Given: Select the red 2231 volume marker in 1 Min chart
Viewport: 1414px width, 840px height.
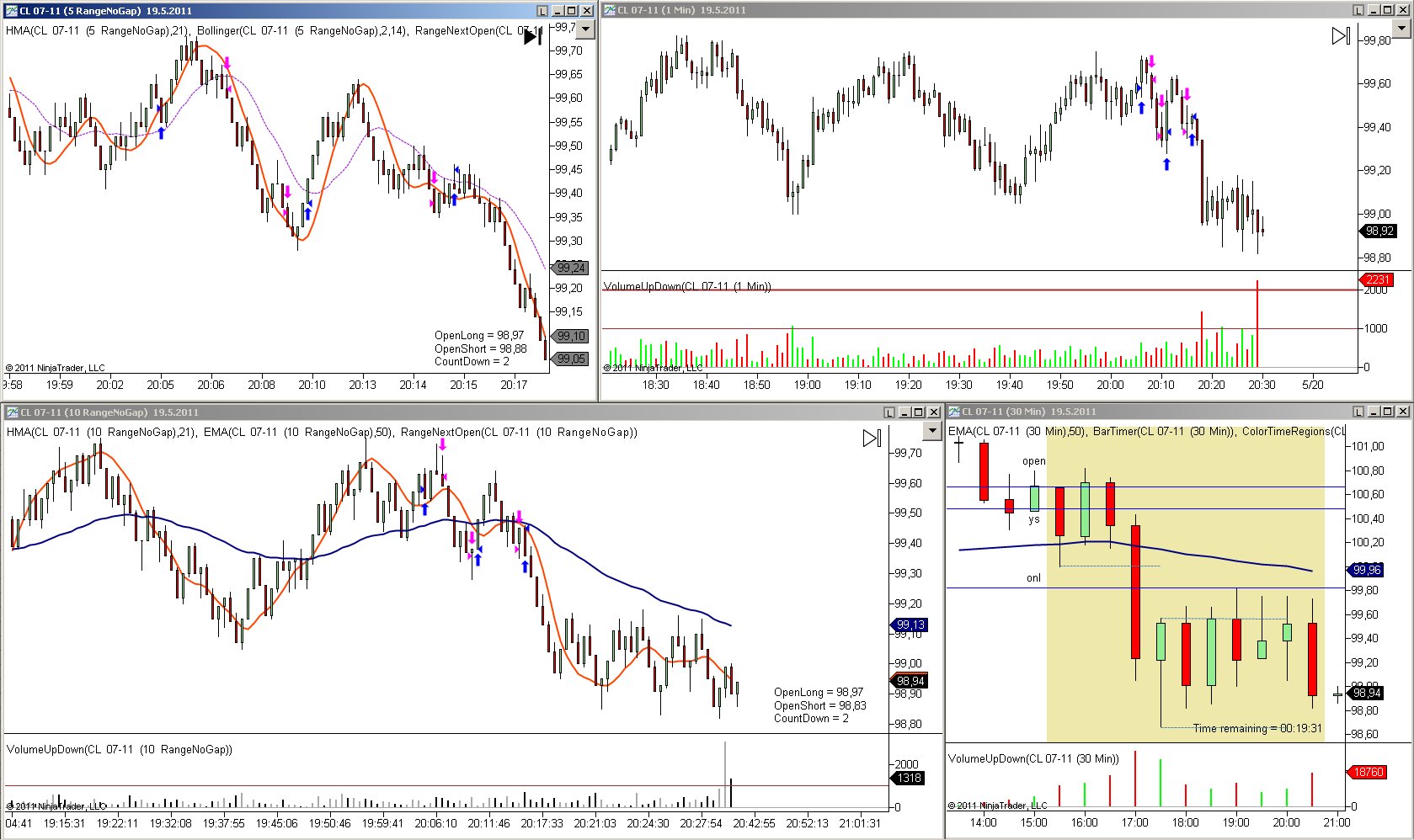Looking at the screenshot, I should pos(1376,279).
